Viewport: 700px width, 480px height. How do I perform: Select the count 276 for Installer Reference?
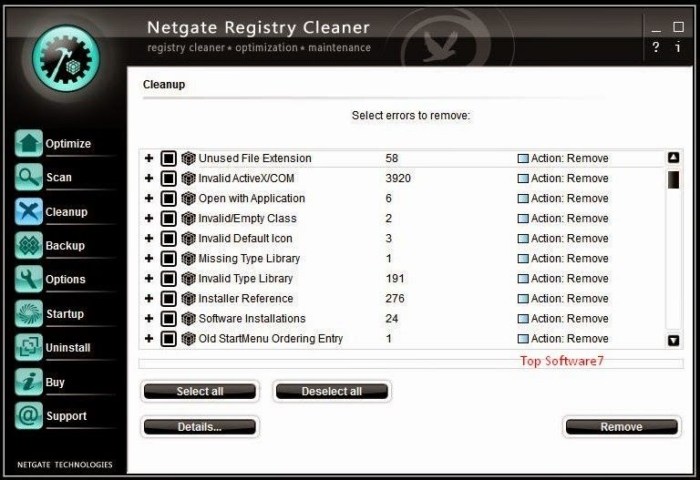tap(395, 298)
